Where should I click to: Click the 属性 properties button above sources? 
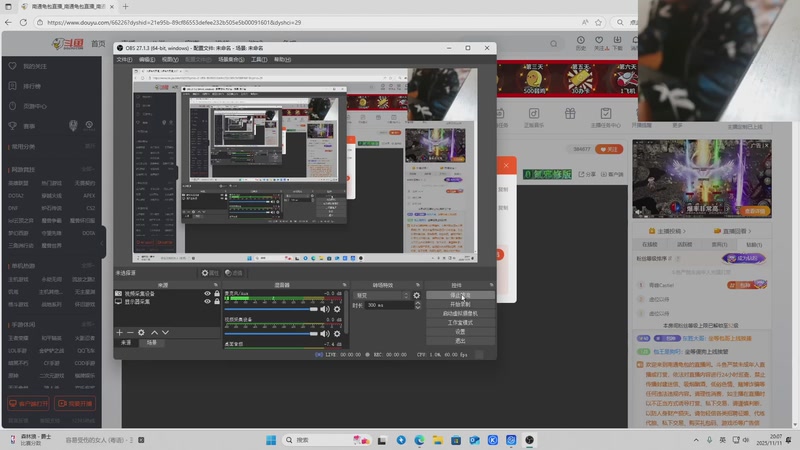click(210, 273)
